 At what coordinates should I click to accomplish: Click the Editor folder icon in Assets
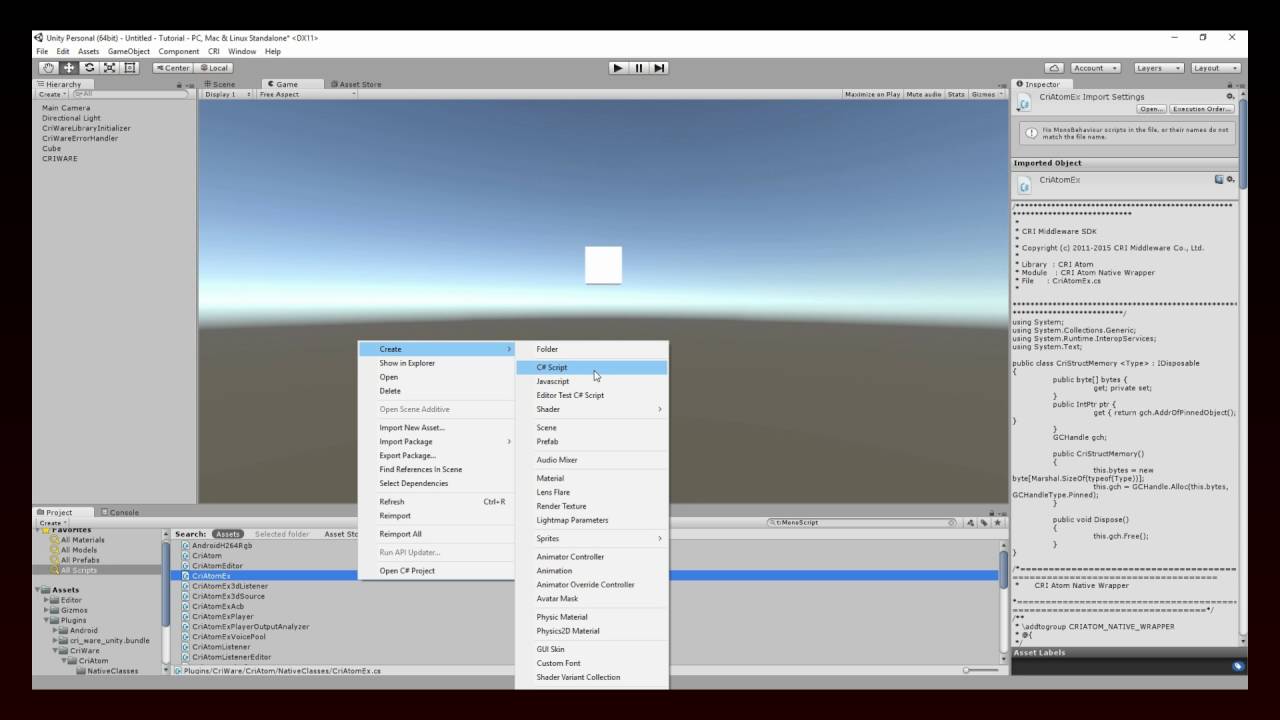[53, 600]
